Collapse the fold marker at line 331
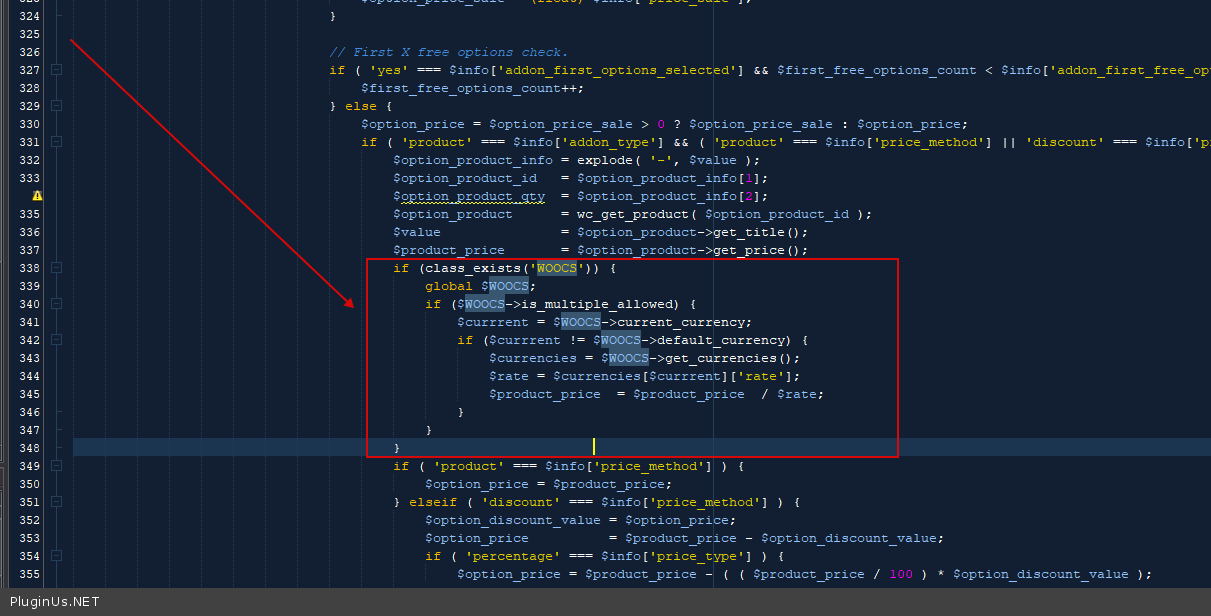1211x616 pixels. pos(57,142)
